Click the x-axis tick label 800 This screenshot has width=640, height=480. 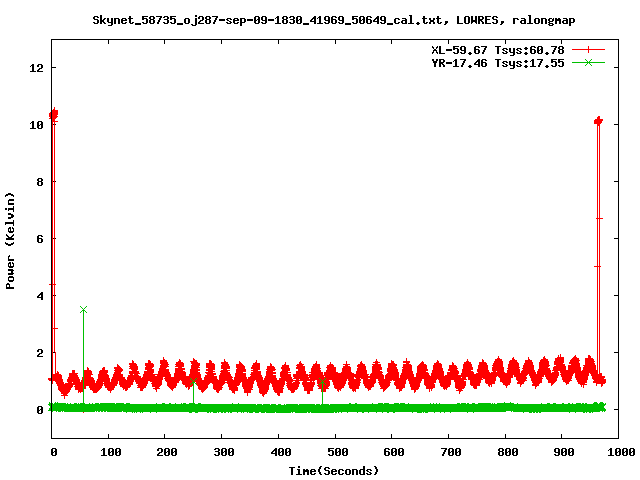tap(507, 452)
